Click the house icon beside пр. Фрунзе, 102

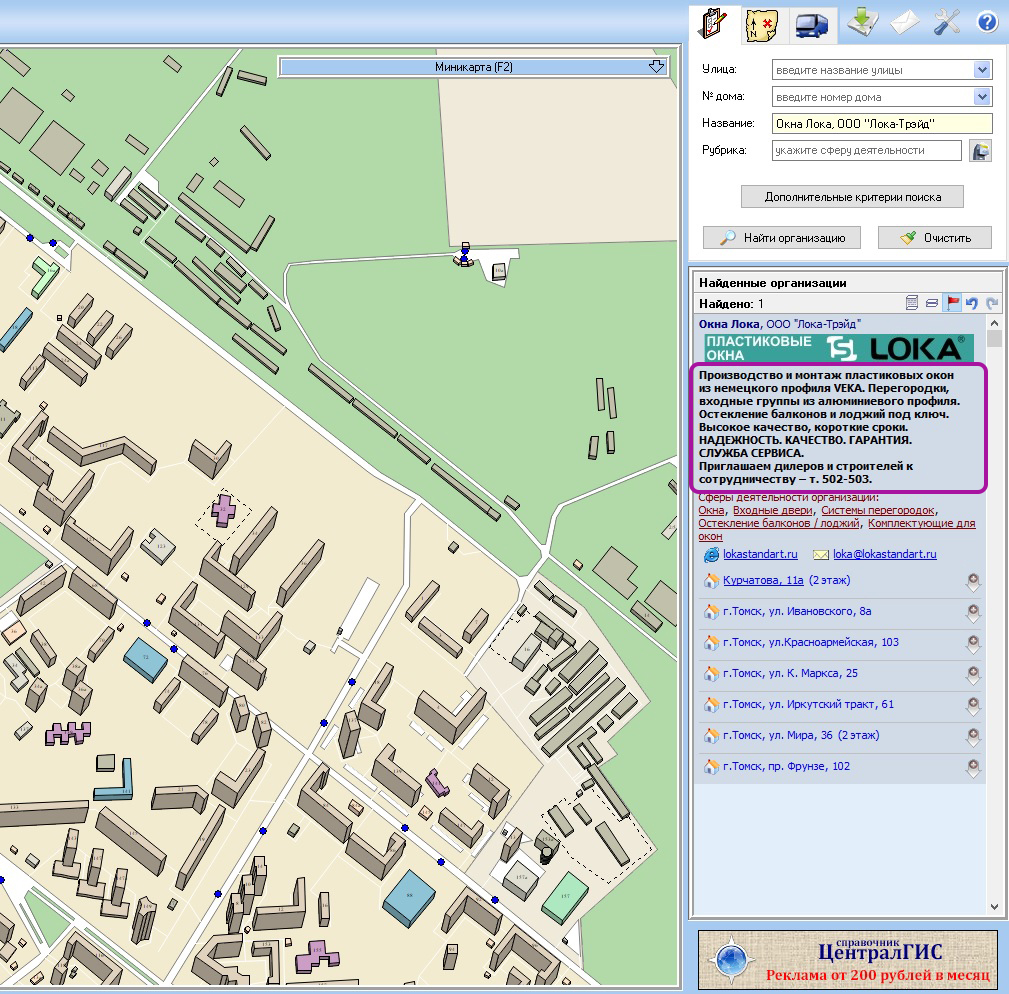(711, 766)
